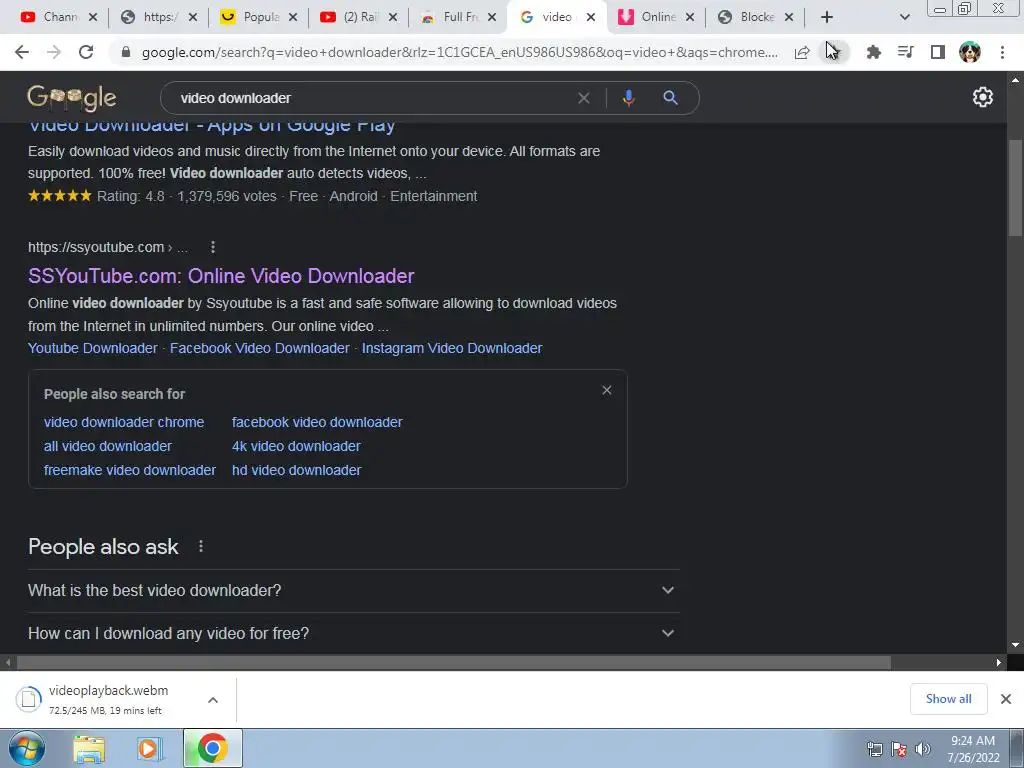Go forward with the browser forward arrow

tap(54, 52)
